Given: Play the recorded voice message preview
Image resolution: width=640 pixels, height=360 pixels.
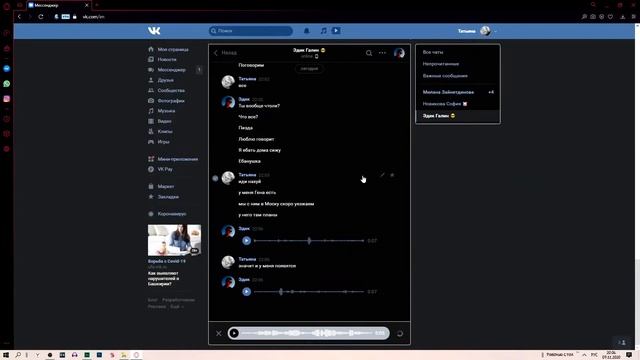Looking at the screenshot, I should click(234, 333).
